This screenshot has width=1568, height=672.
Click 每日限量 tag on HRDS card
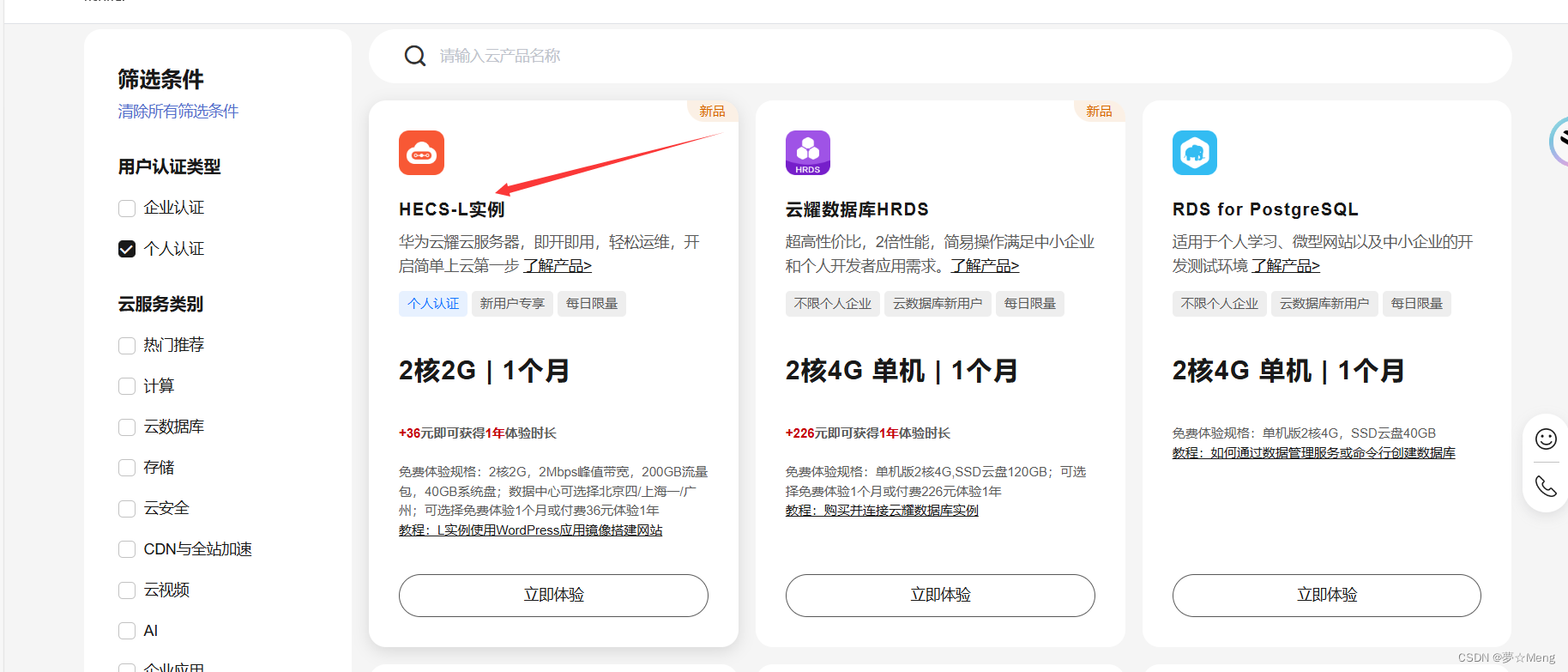click(1030, 304)
